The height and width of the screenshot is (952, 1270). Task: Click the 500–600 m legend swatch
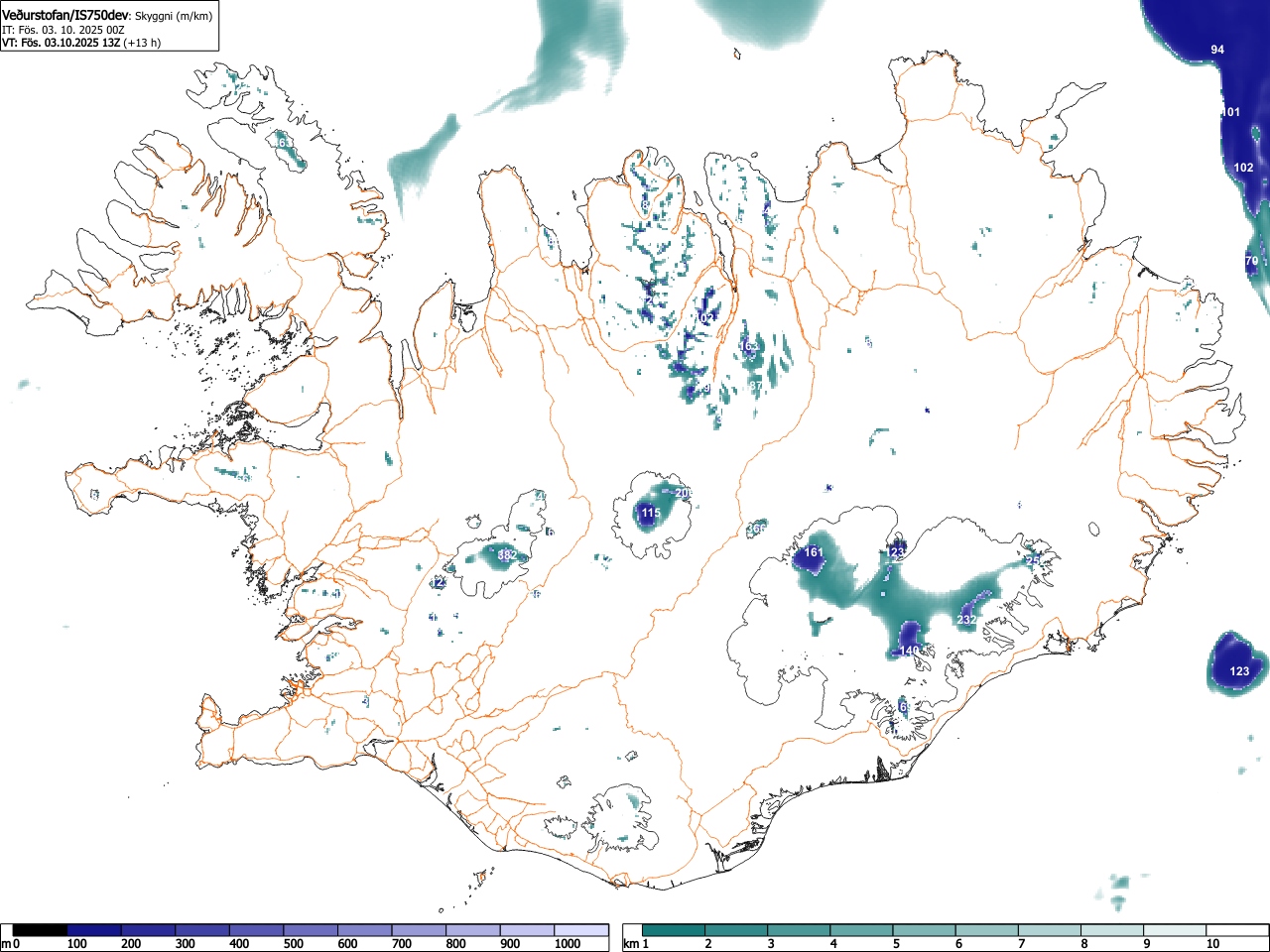click(311, 931)
